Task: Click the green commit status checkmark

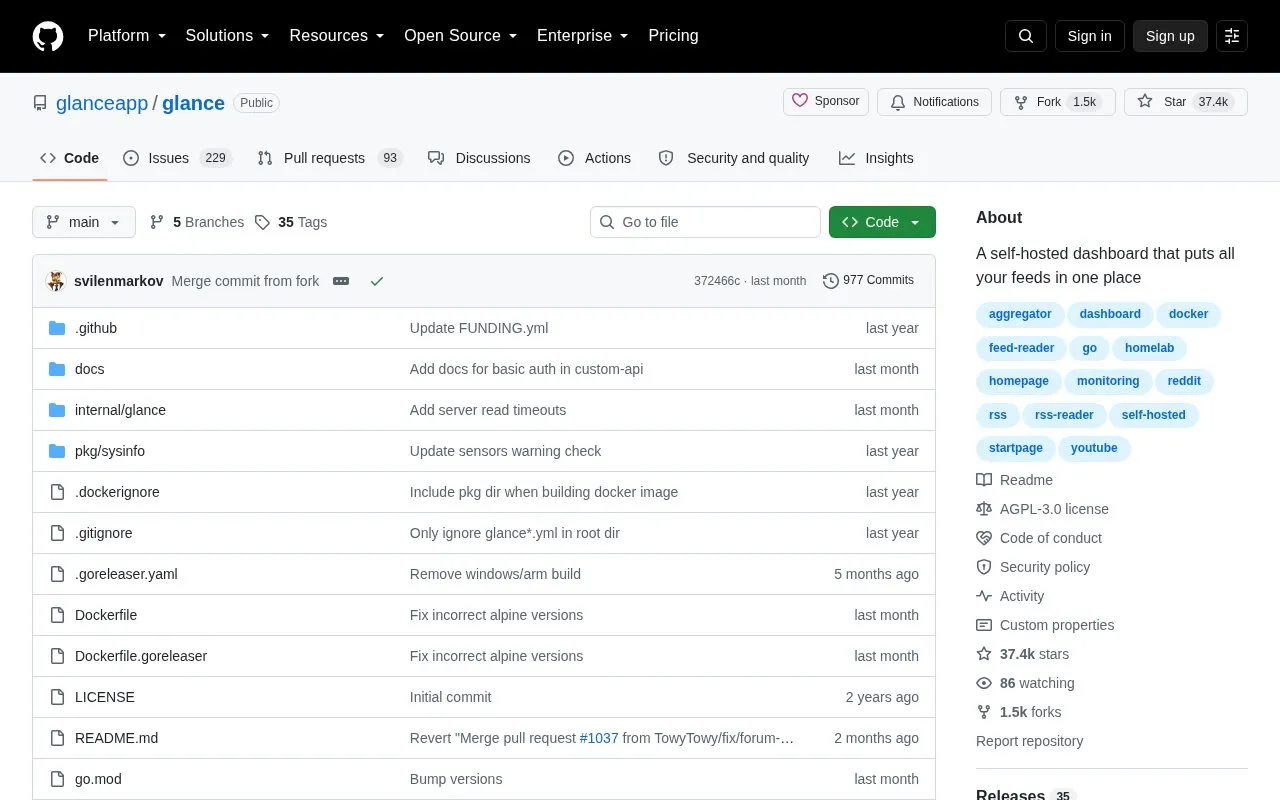Action: click(377, 281)
